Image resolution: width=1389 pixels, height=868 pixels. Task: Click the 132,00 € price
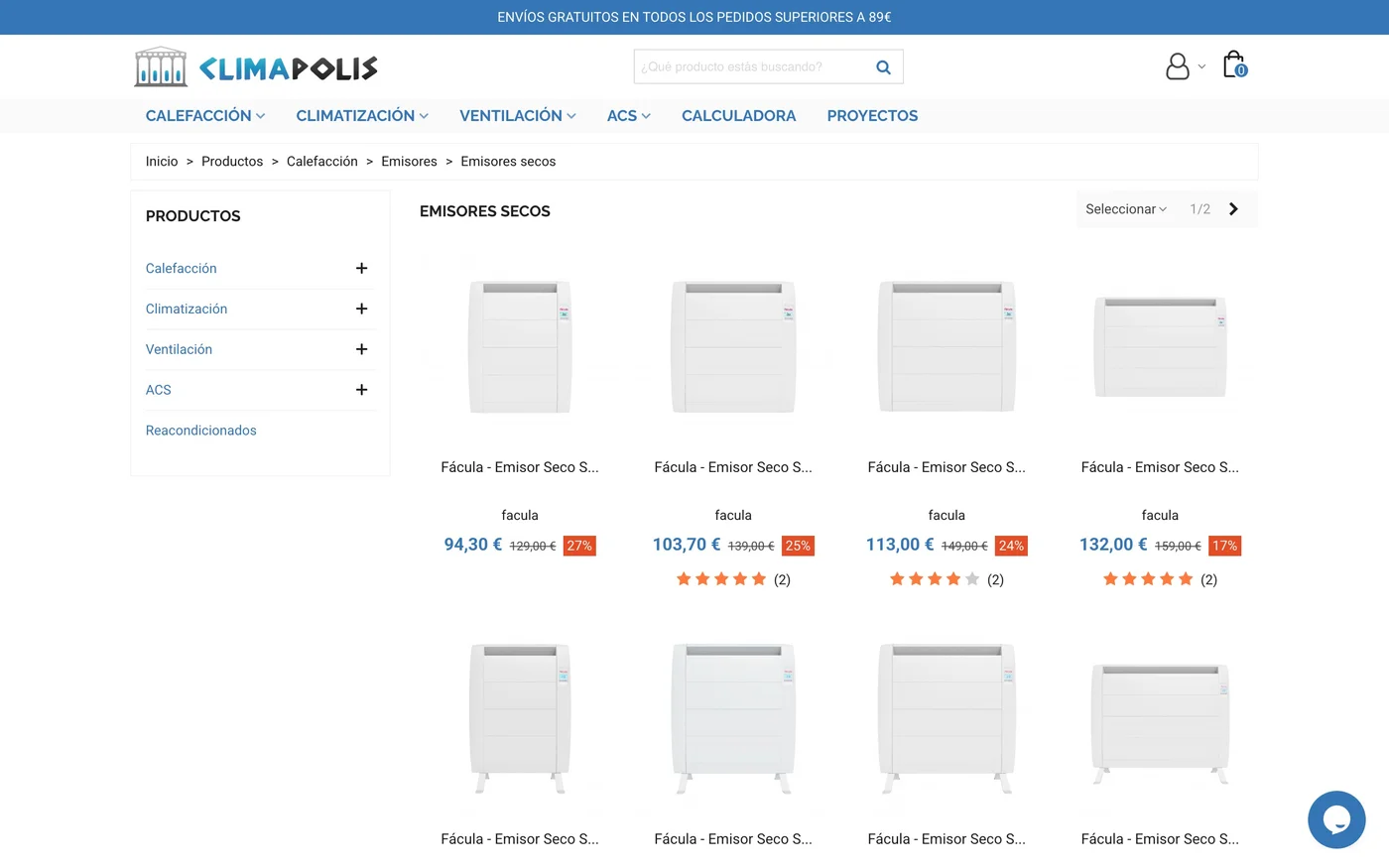tap(1113, 545)
